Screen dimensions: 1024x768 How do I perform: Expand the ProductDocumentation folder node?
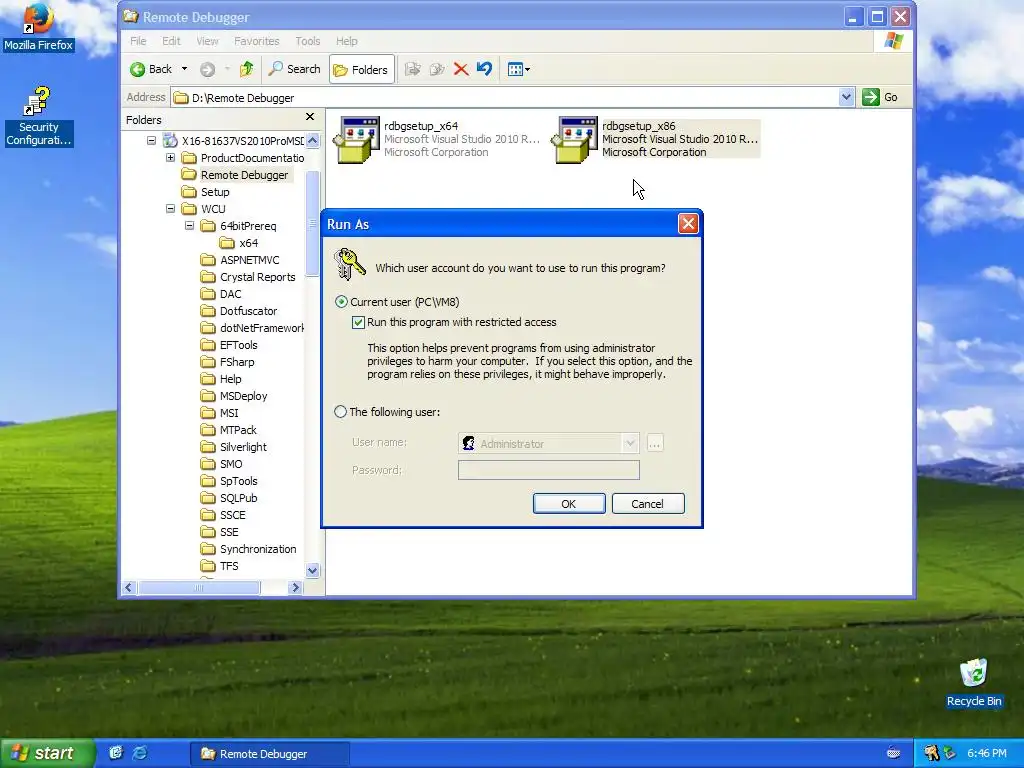(170, 157)
